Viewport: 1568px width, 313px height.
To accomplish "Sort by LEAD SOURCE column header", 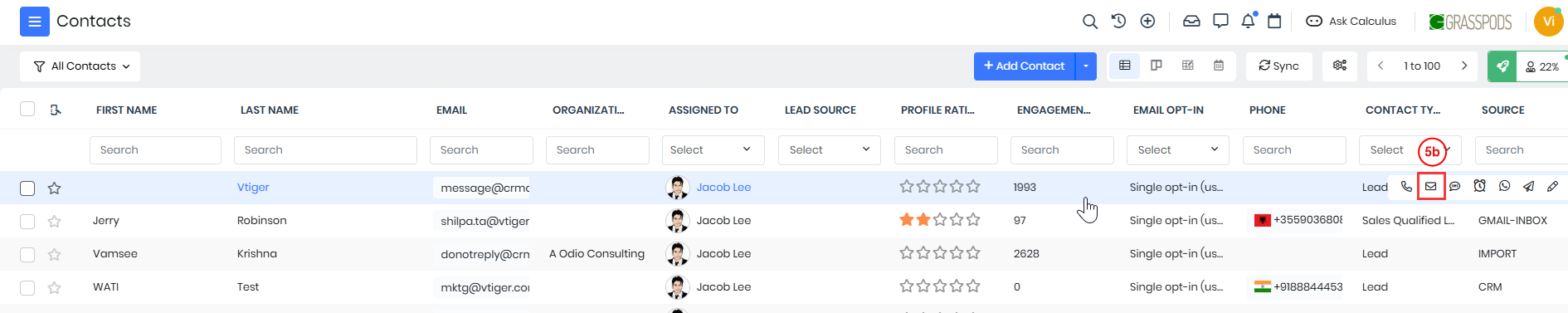I will click(x=821, y=110).
